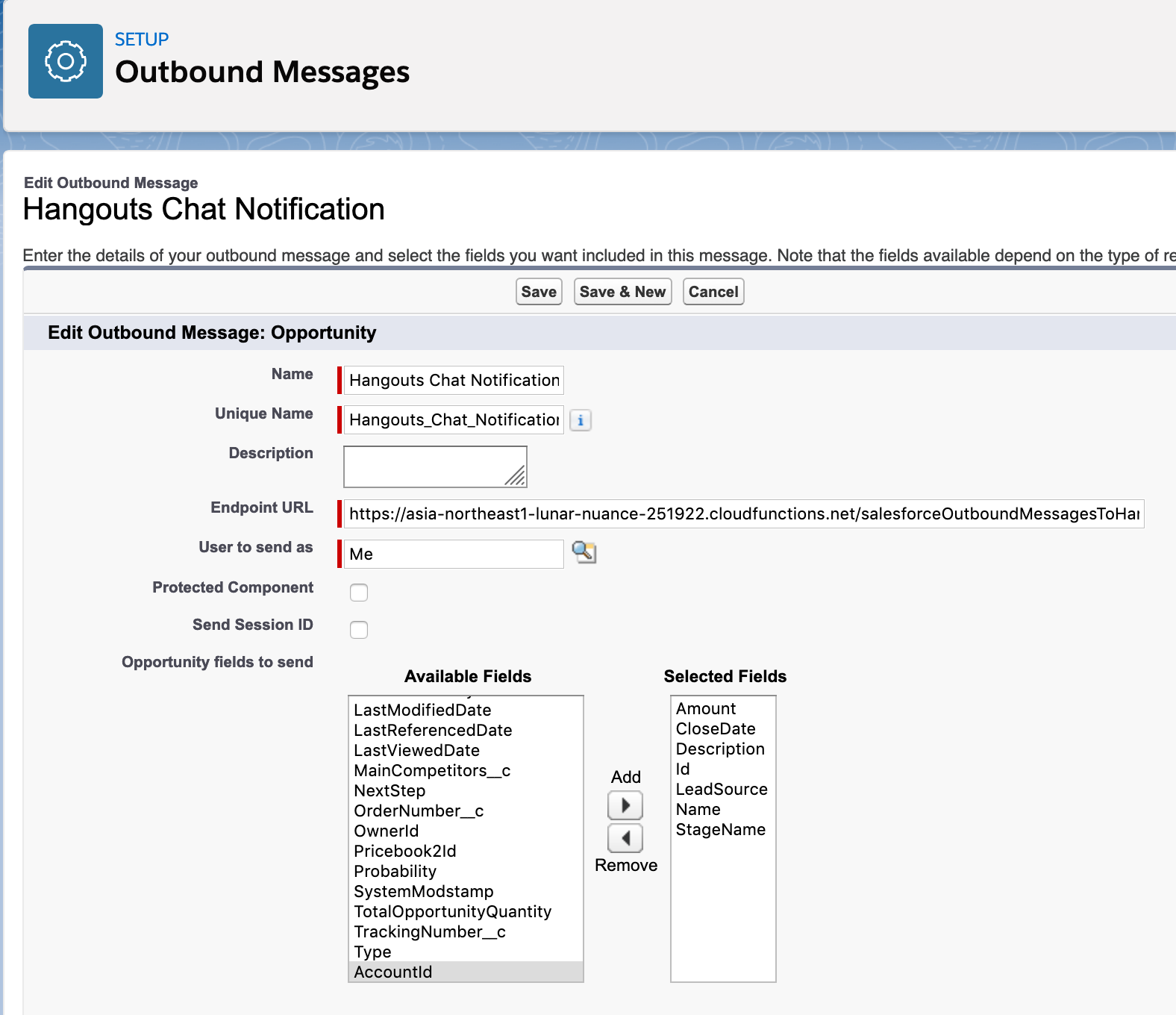The height and width of the screenshot is (1015, 1176).
Task: Select LastViewedDate in Available Fields
Action: click(466, 750)
